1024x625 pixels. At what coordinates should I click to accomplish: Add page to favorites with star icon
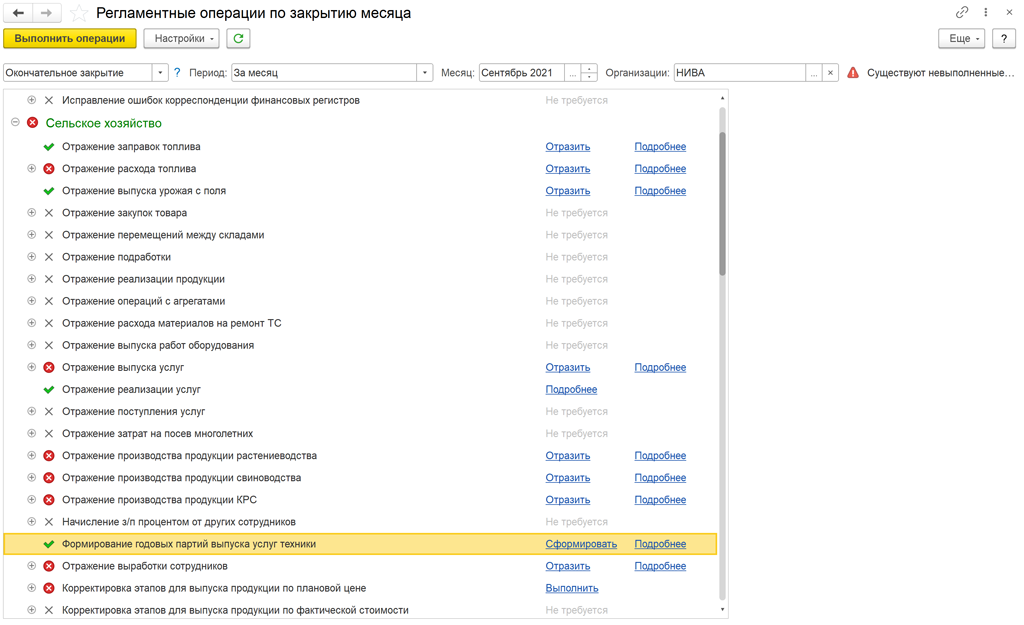(79, 13)
